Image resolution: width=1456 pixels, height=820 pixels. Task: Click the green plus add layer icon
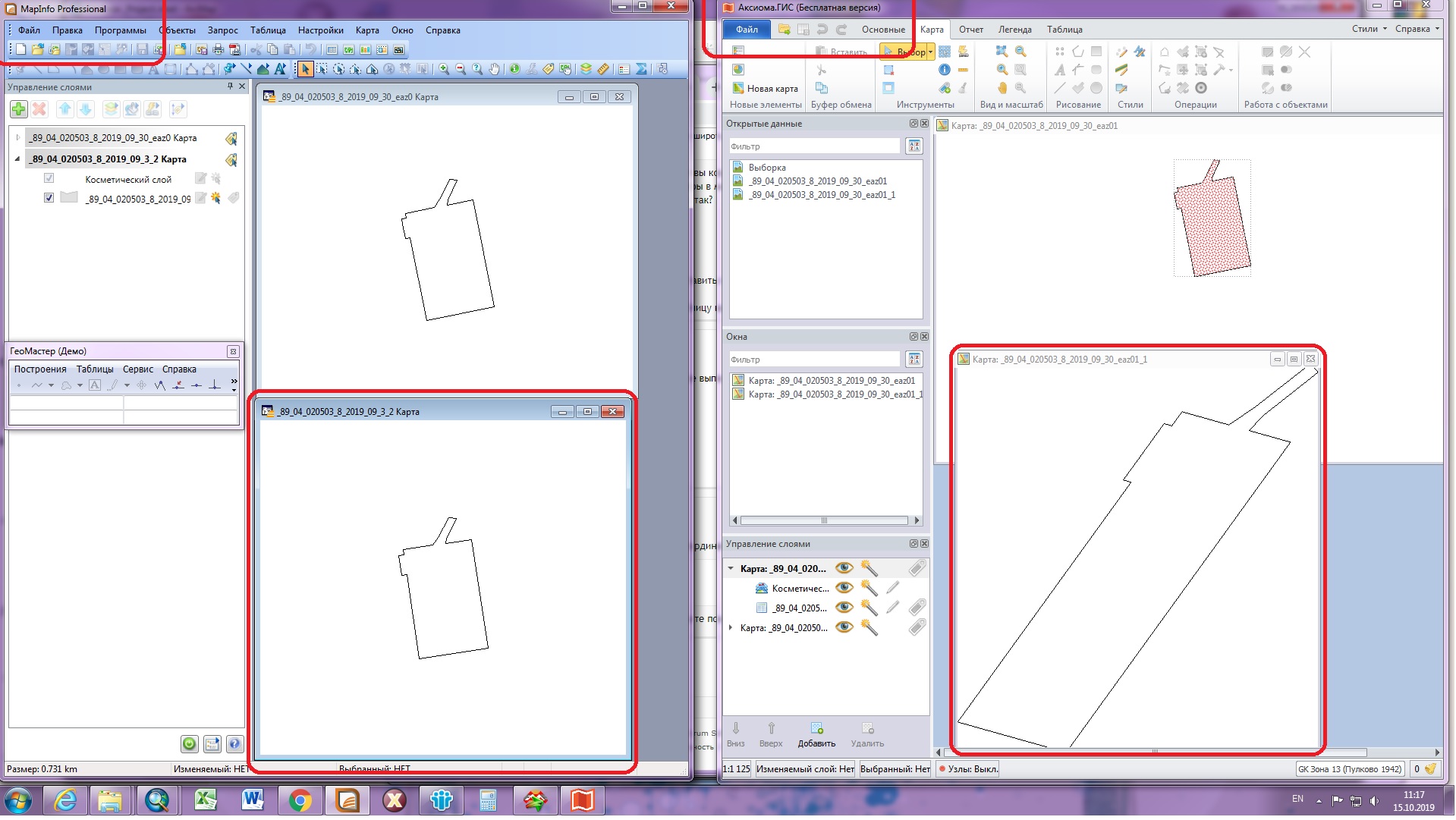(19, 109)
